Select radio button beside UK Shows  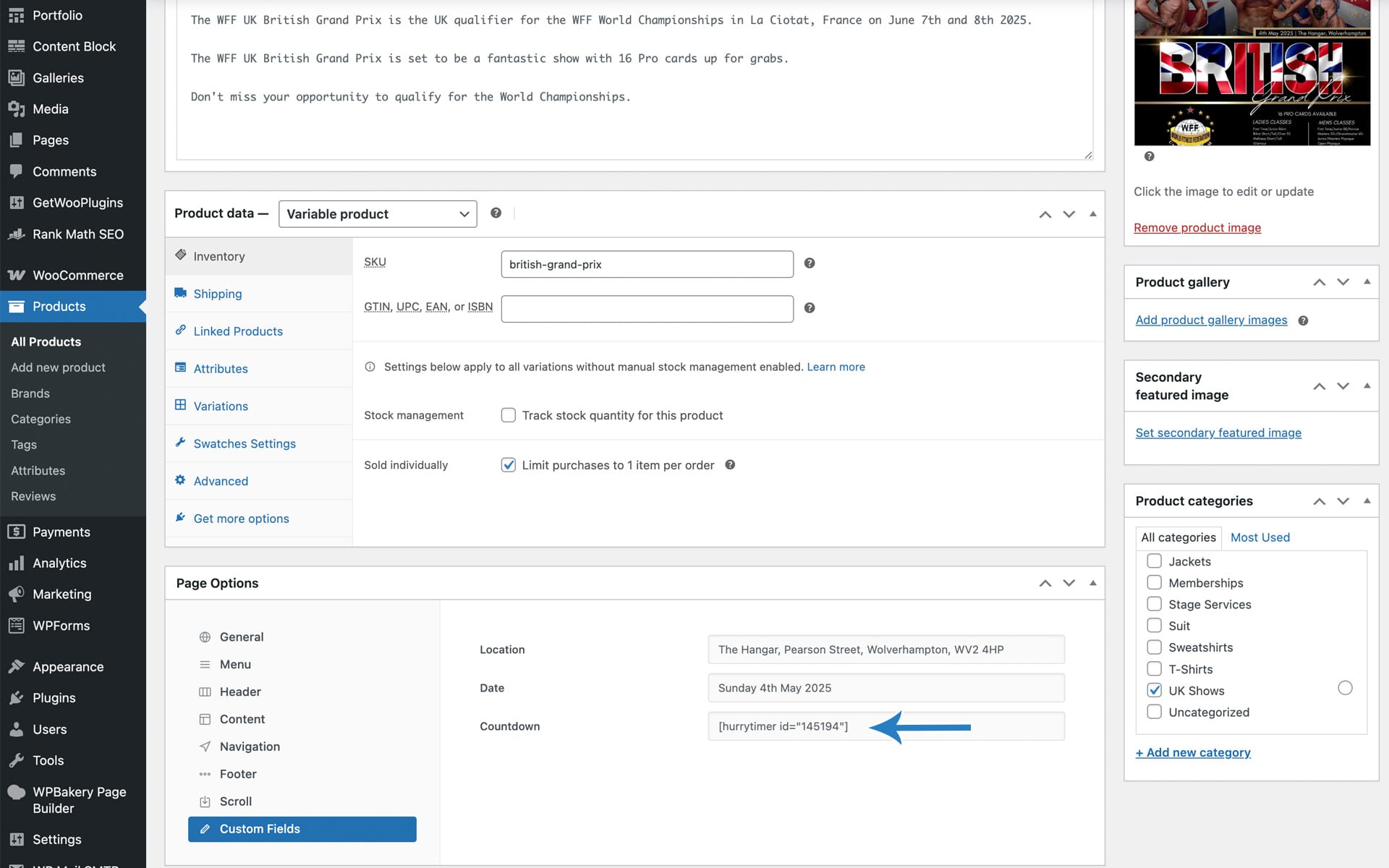tap(1345, 688)
